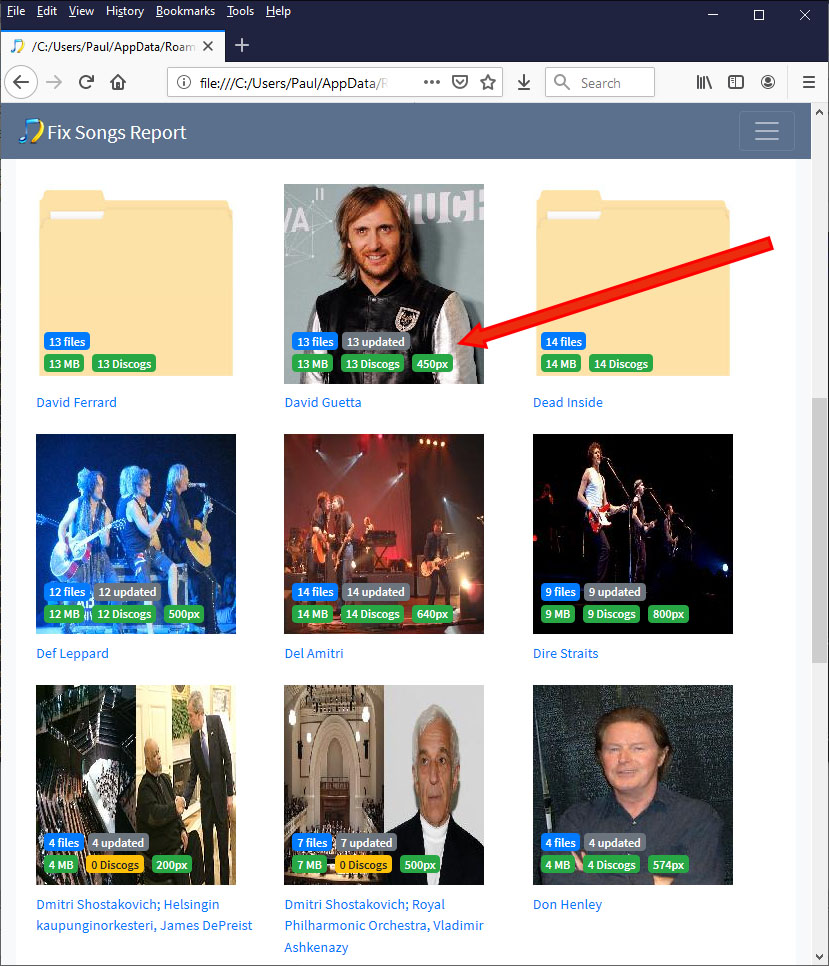The image size is (829, 966).
Task: Open page actions three-dot menu
Action: coord(432,82)
